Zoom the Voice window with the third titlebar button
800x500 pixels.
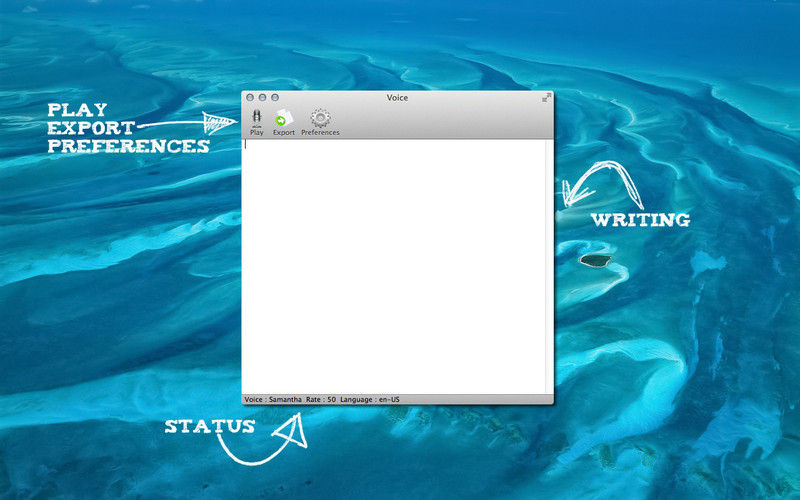(x=274, y=97)
